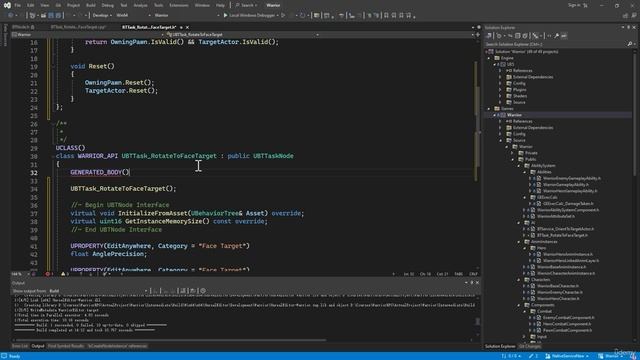Click the Collapse All icon in Solution Explorer

[x=518, y=36]
